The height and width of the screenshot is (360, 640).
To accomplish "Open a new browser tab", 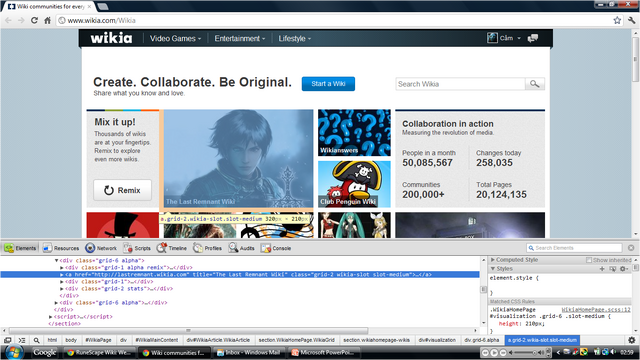I will pyautogui.click(x=102, y=6).
